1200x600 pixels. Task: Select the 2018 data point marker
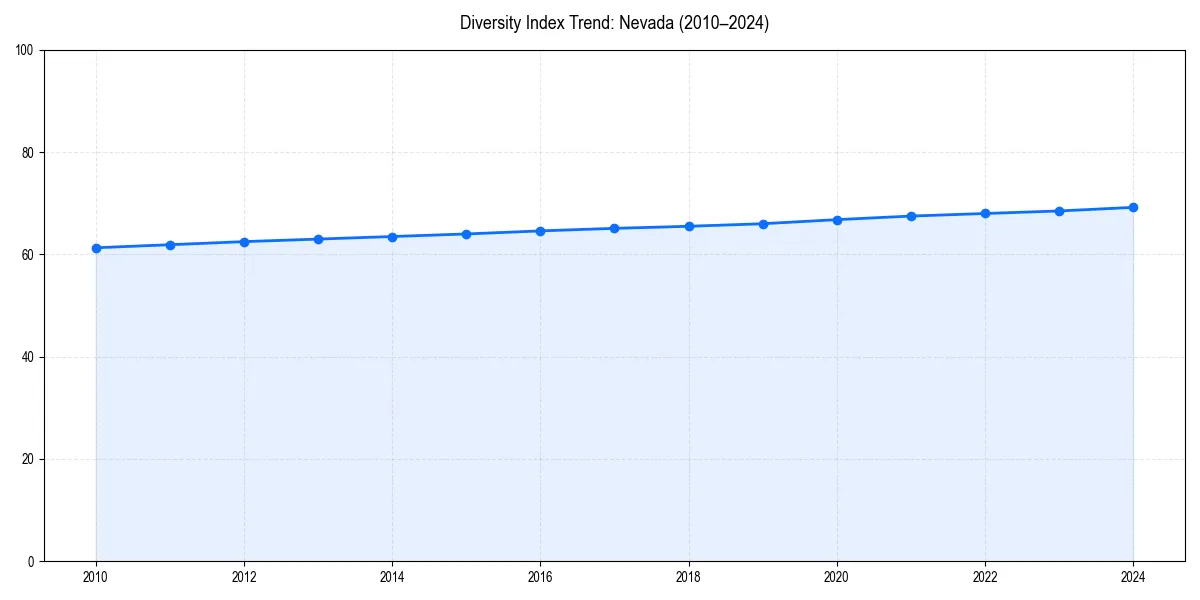click(688, 225)
